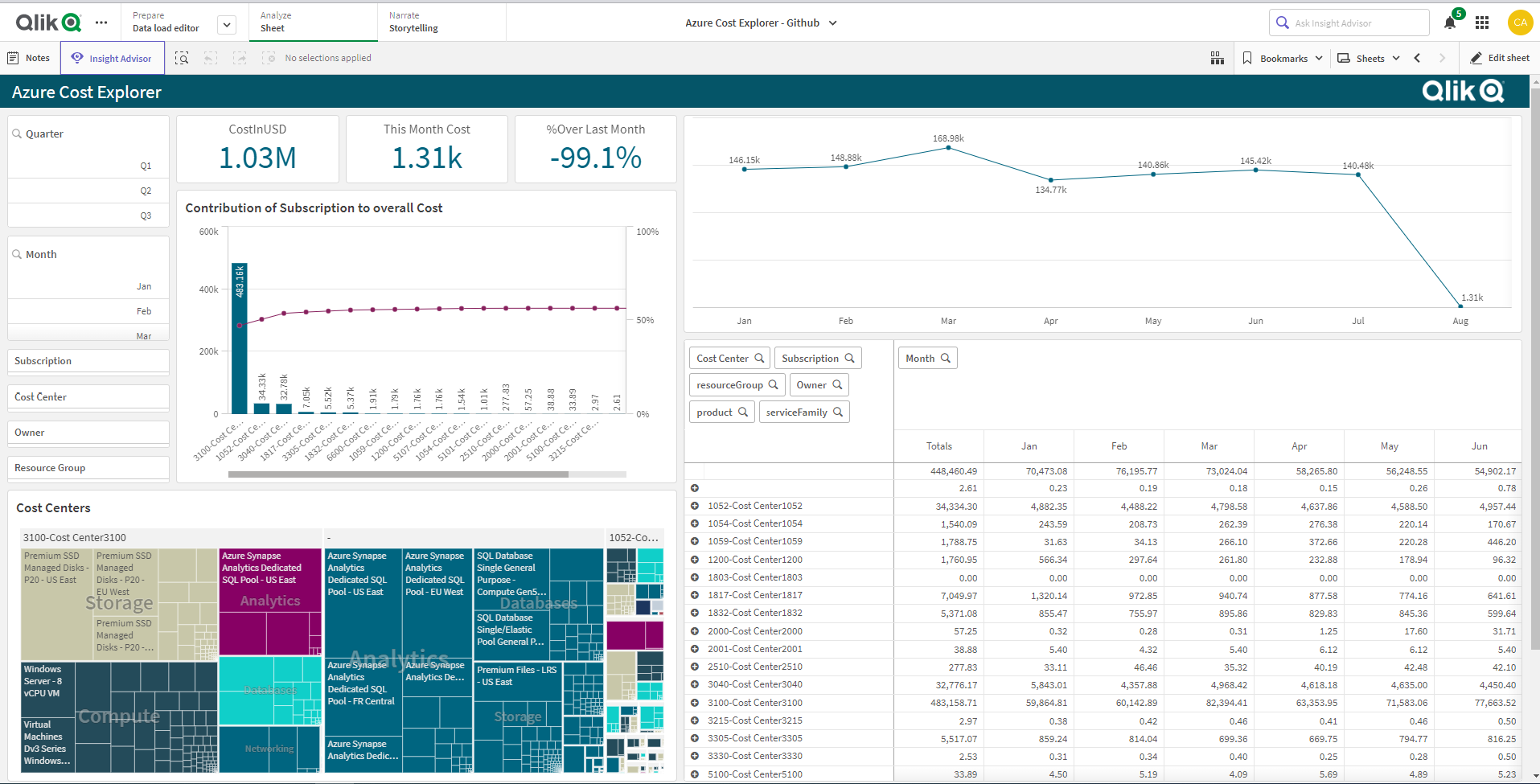Expand the 1052-Cost Center1052 pivot row
Viewport: 1540px width, 784px height.
click(695, 506)
